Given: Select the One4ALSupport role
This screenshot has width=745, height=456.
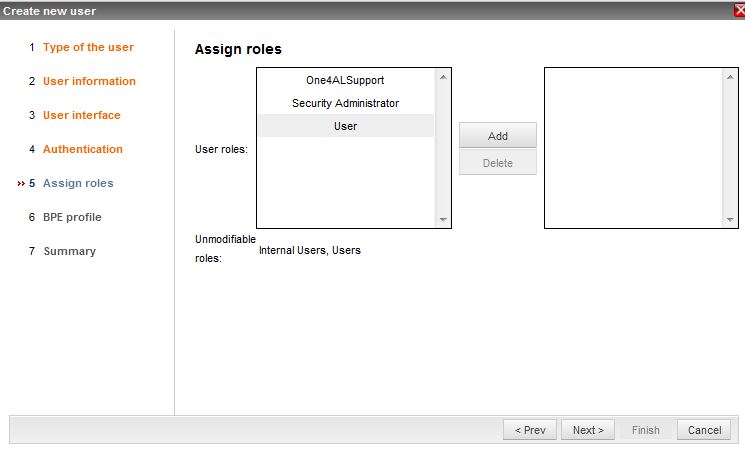Looking at the screenshot, I should (345, 80).
